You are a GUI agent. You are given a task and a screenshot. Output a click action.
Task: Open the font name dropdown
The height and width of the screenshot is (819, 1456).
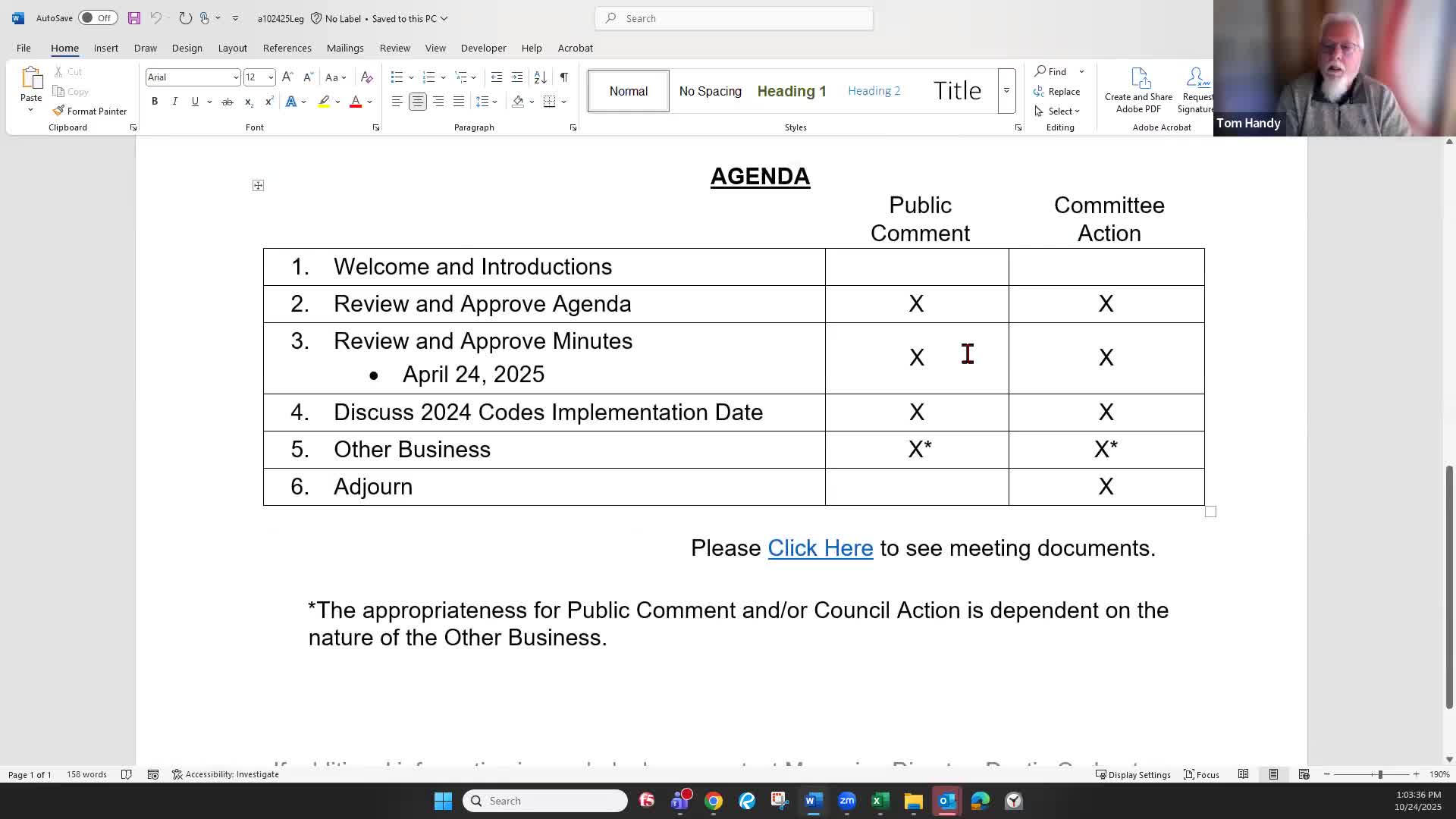click(x=235, y=77)
